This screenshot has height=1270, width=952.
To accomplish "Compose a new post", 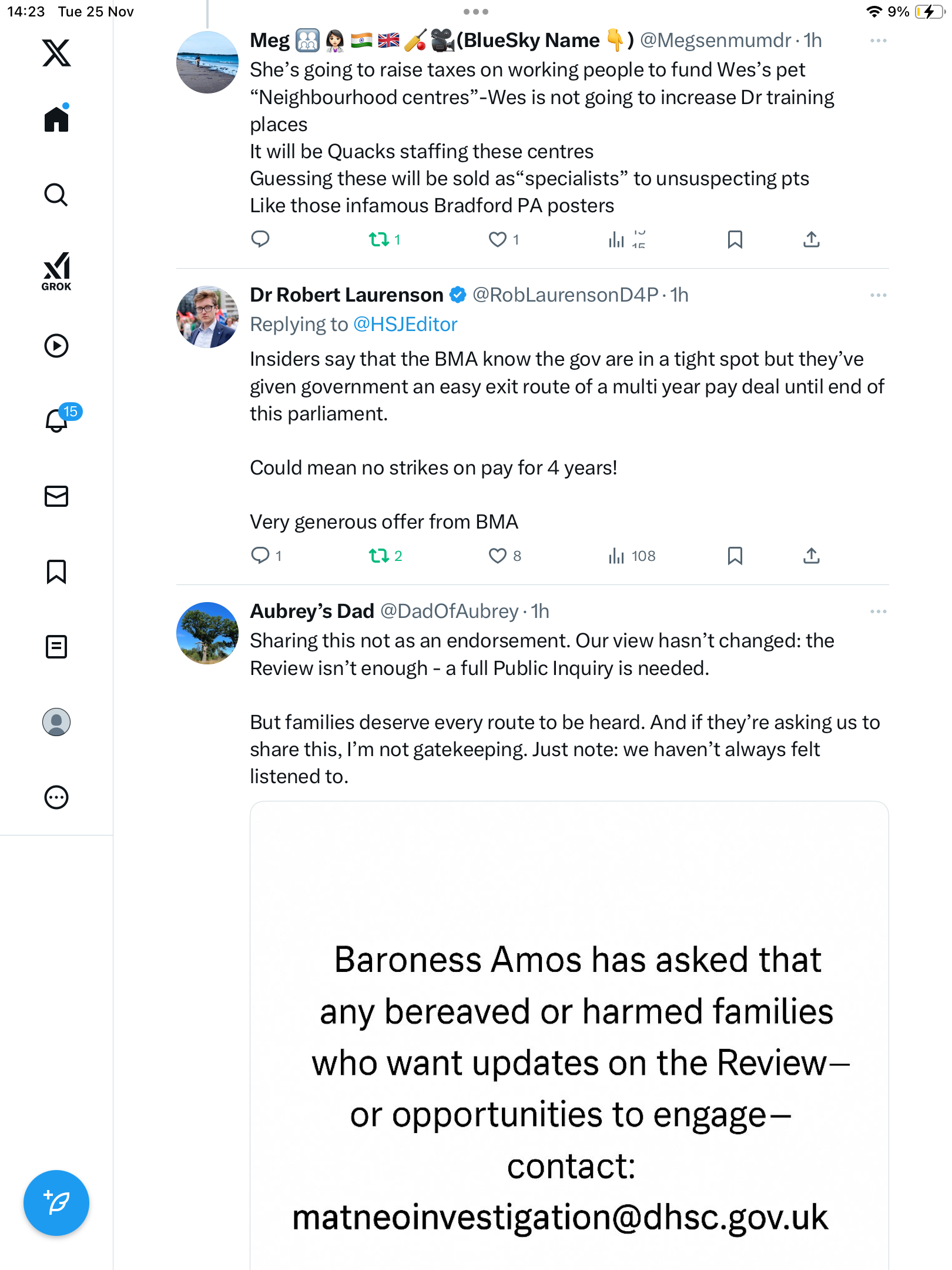I will (56, 1203).
